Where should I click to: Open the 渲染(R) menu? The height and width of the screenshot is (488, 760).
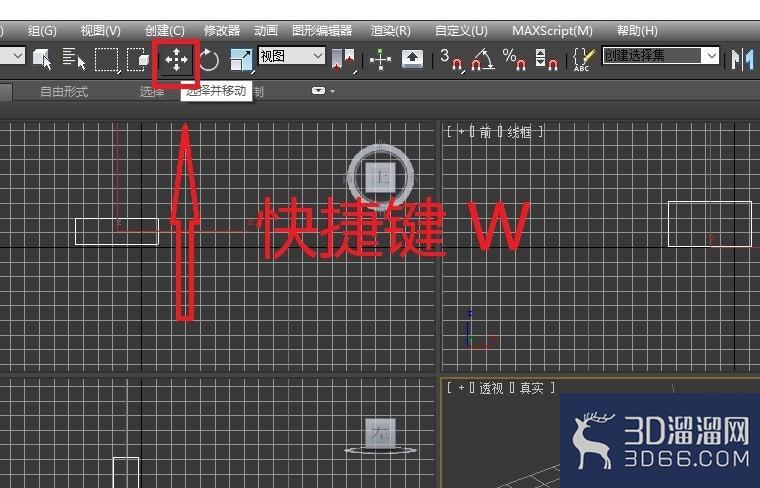[391, 31]
